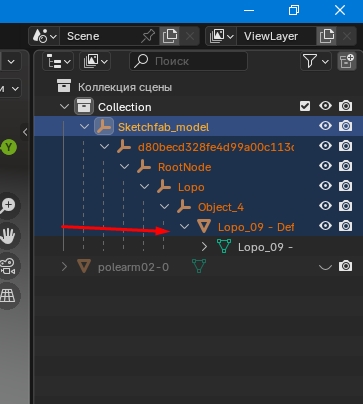Toggle RootNode render camera icon

click(345, 166)
